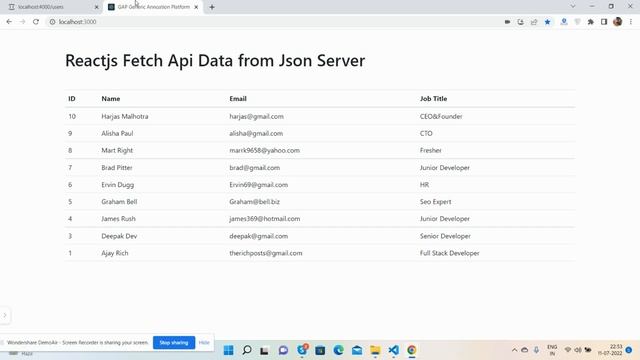Toggle the bookmark star
The height and width of the screenshot is (360, 640).
[547, 22]
